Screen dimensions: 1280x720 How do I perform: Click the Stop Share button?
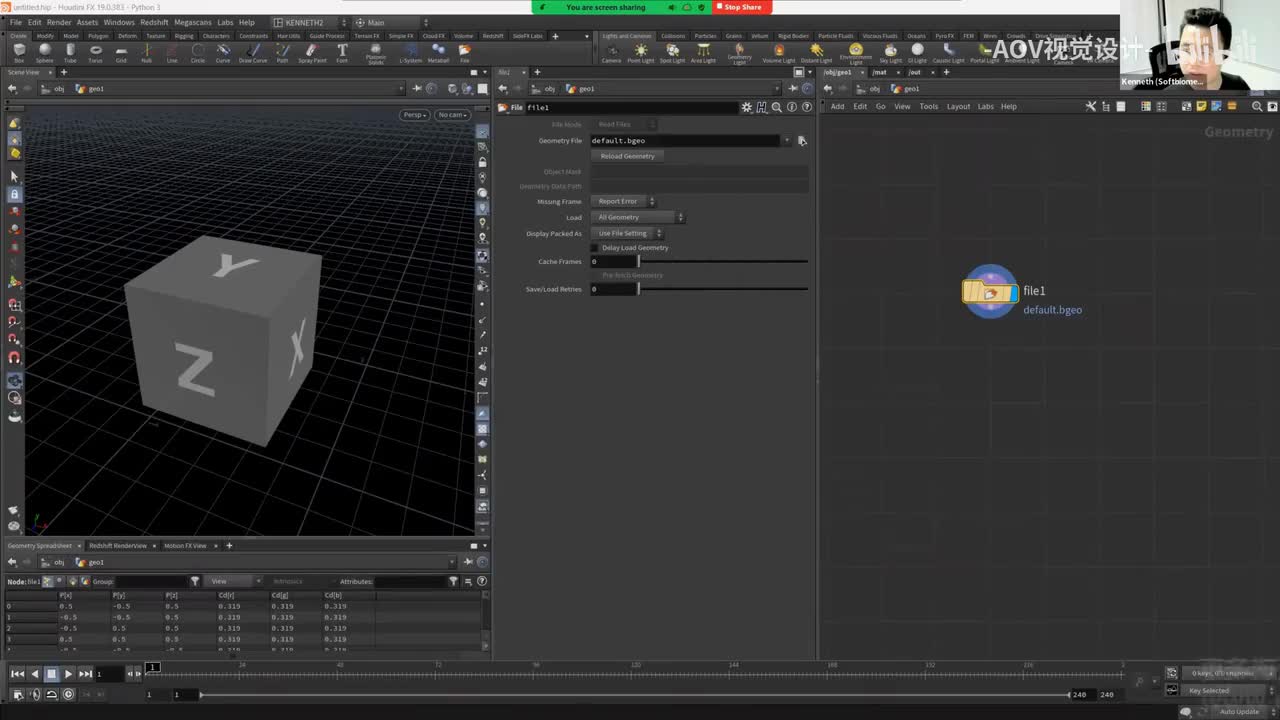[742, 7]
